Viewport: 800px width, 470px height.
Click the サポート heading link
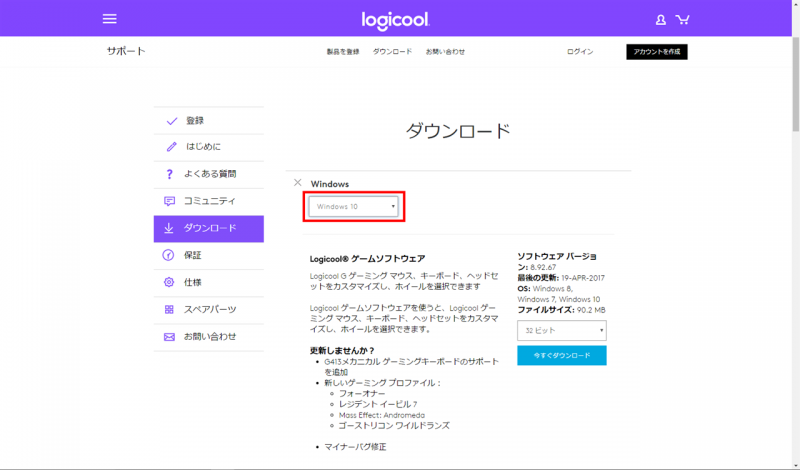tap(126, 51)
